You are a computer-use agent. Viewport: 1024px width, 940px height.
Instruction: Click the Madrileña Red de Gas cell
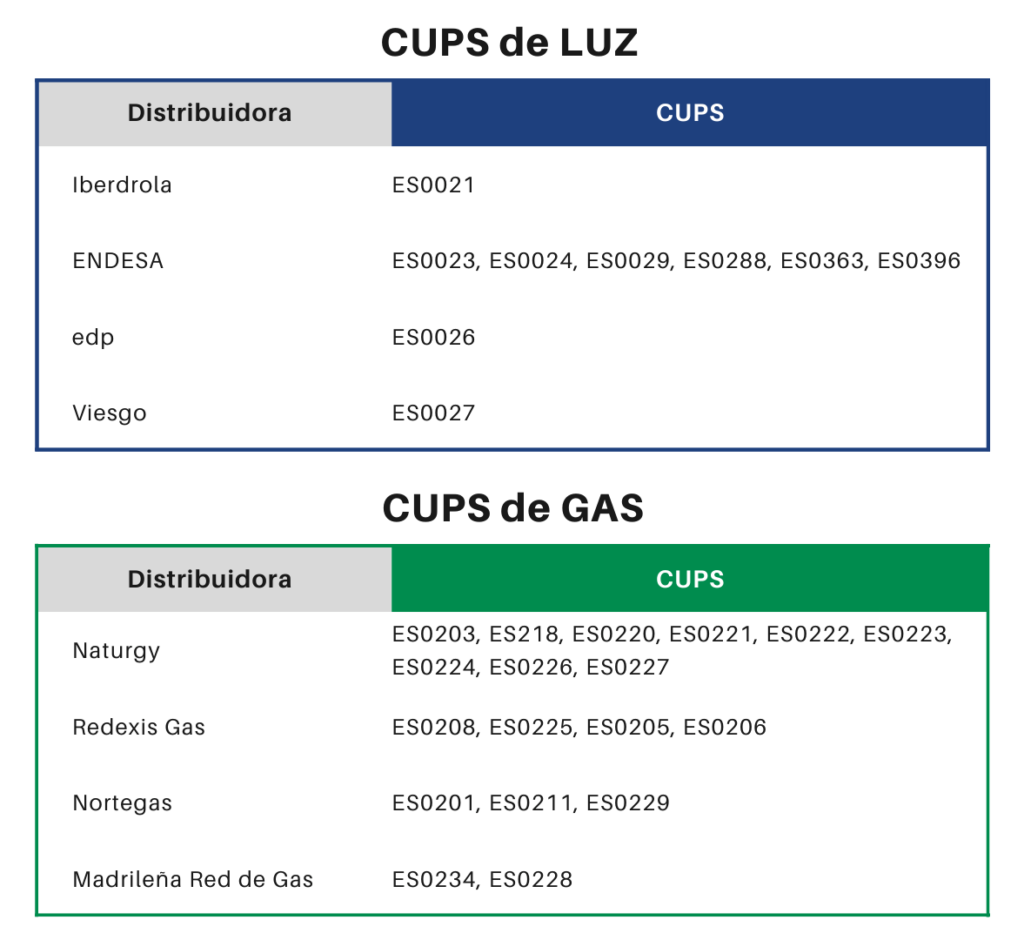193,880
